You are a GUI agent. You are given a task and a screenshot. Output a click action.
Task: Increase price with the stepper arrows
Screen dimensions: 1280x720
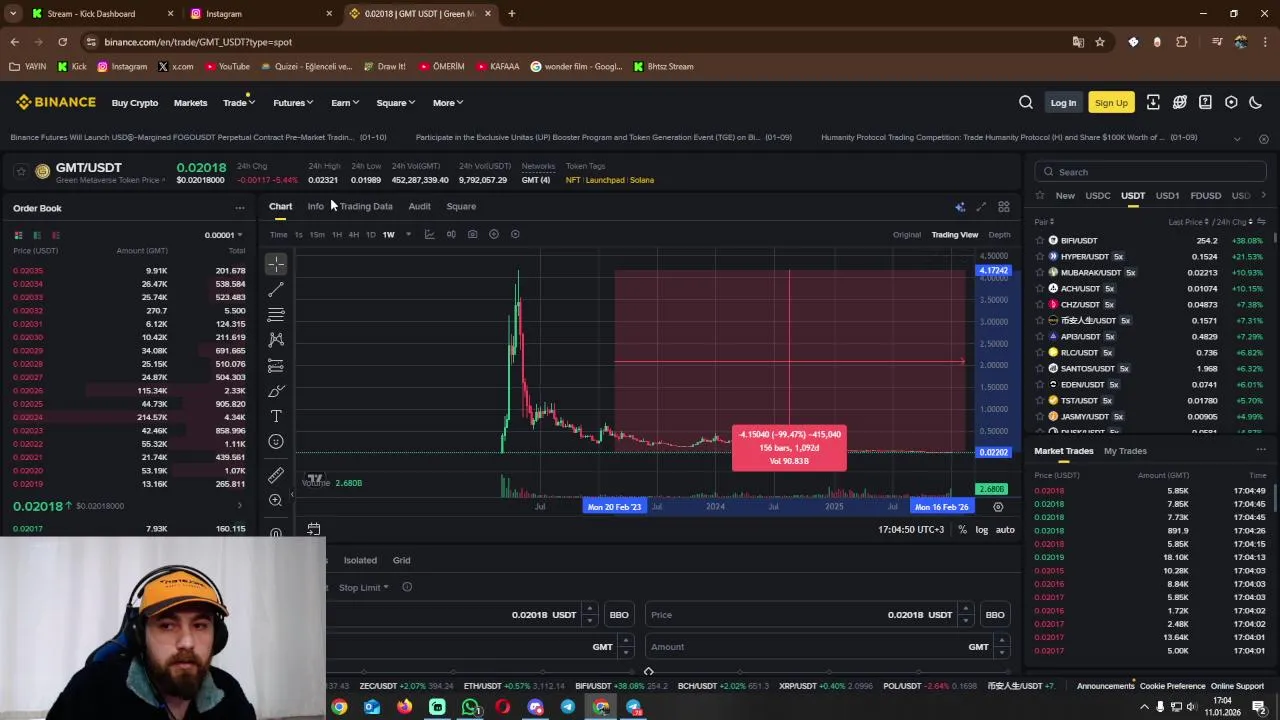[965, 610]
